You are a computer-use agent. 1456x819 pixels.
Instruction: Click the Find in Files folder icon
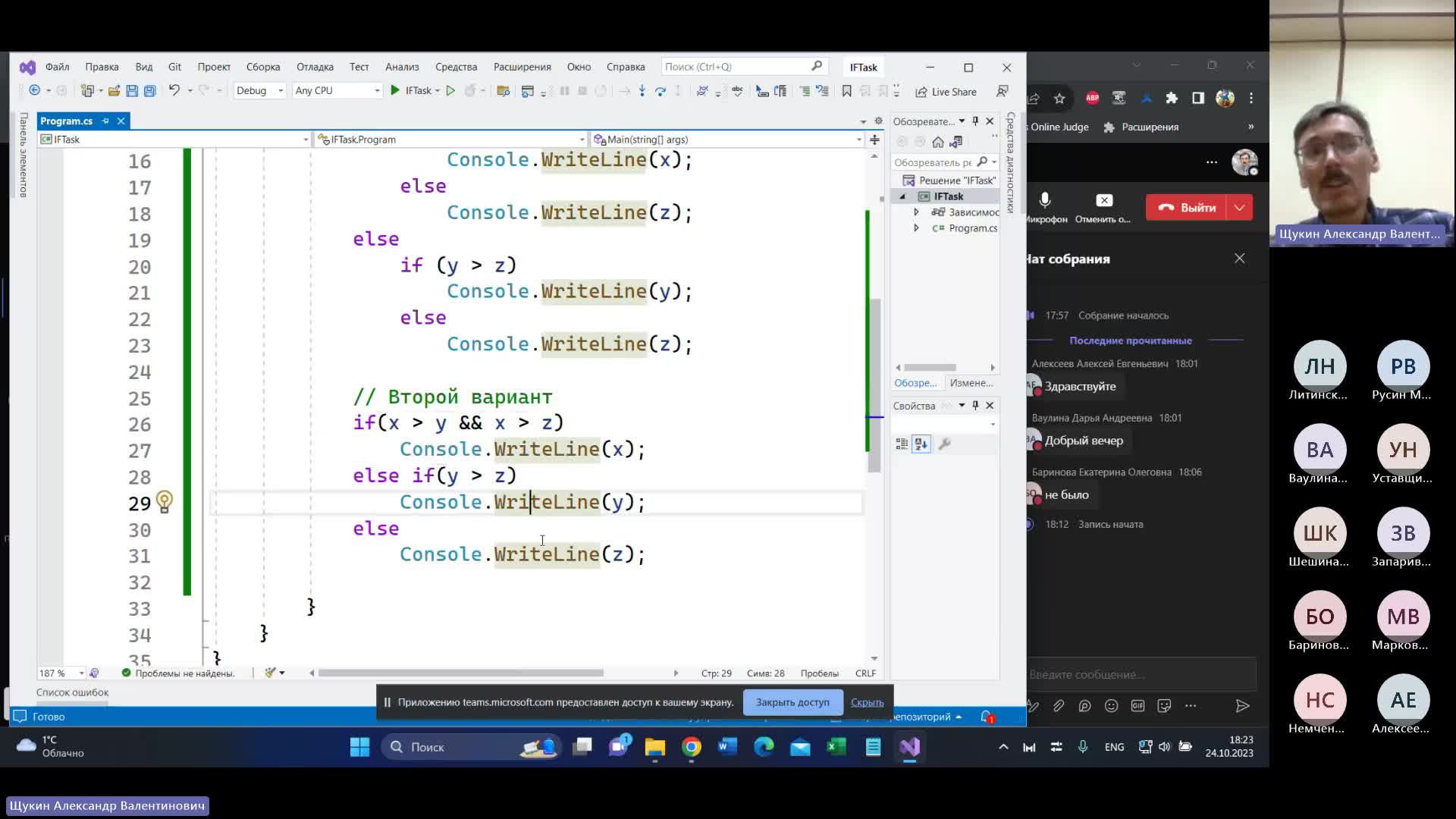point(502,91)
